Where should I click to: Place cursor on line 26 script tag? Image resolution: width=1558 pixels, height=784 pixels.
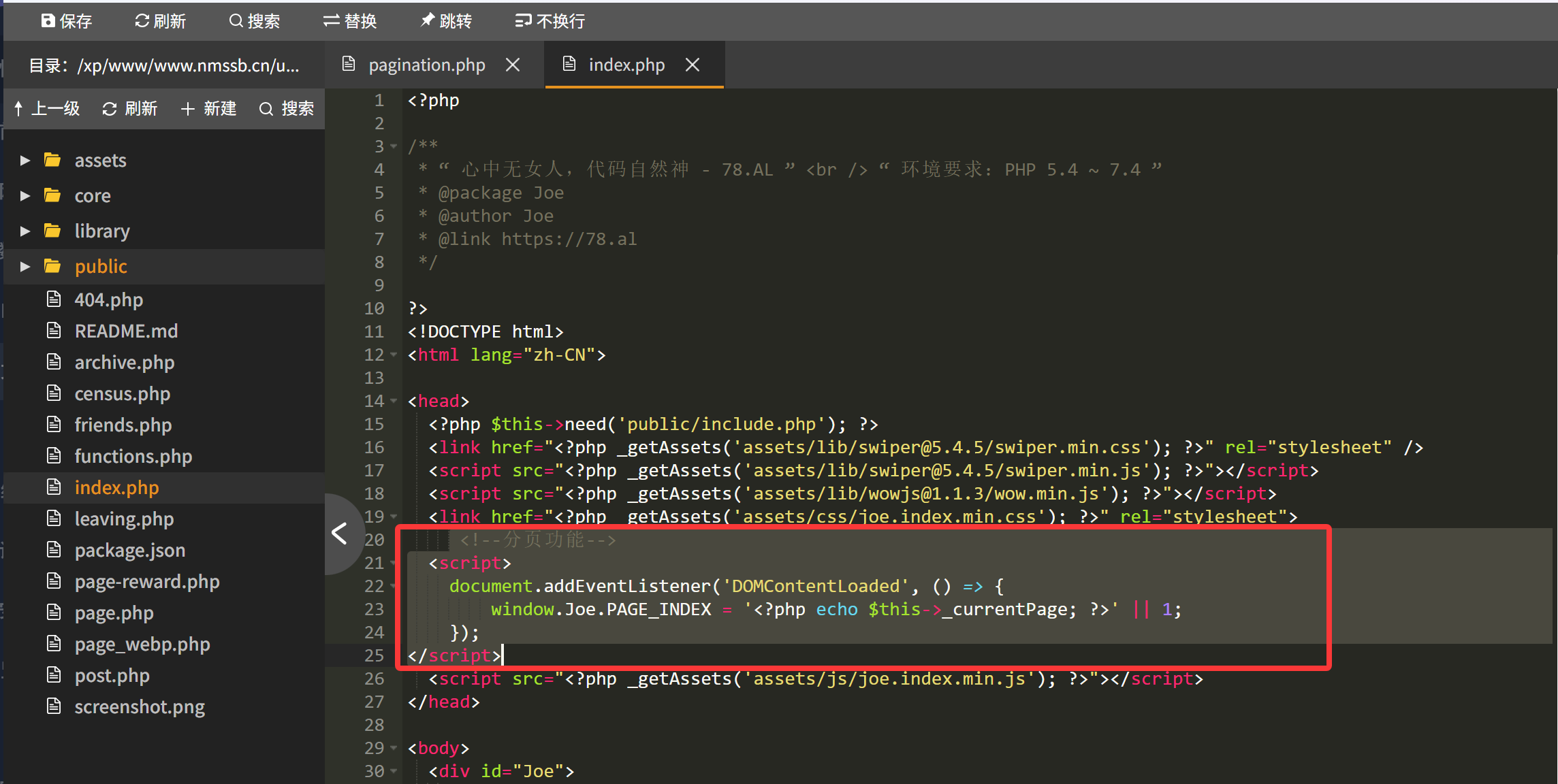click(815, 679)
